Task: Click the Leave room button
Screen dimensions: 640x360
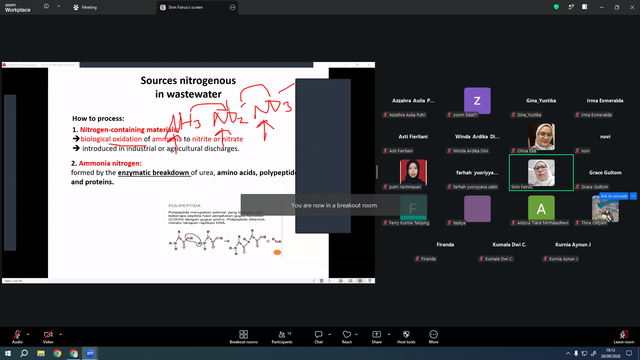Action: coord(624,337)
